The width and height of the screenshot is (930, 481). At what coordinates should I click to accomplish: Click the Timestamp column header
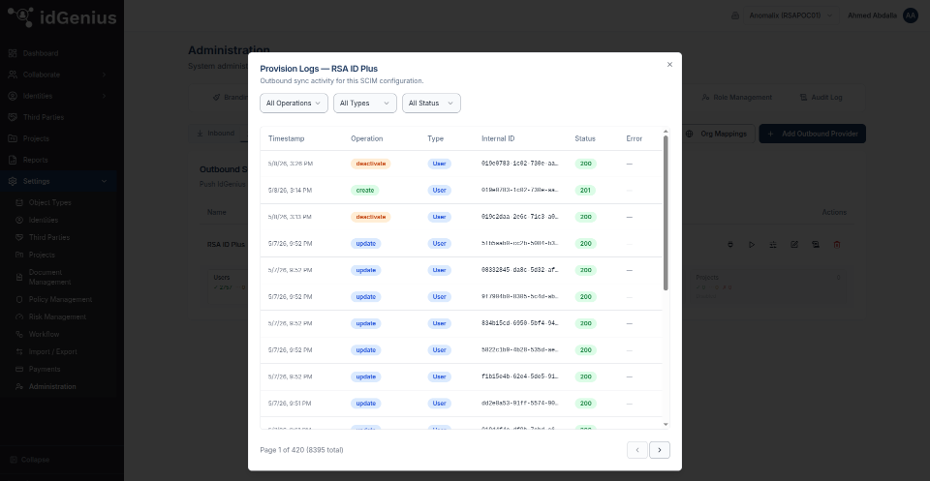tap(286, 139)
